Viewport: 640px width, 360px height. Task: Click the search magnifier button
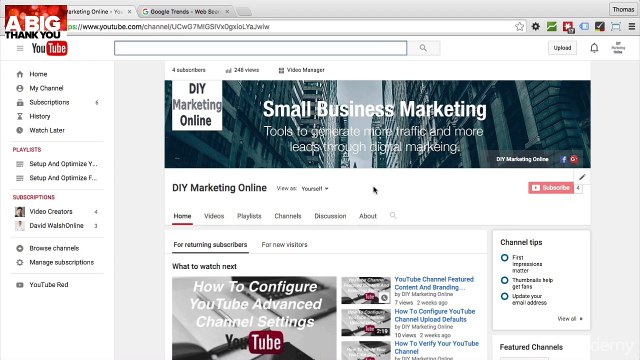(423, 48)
